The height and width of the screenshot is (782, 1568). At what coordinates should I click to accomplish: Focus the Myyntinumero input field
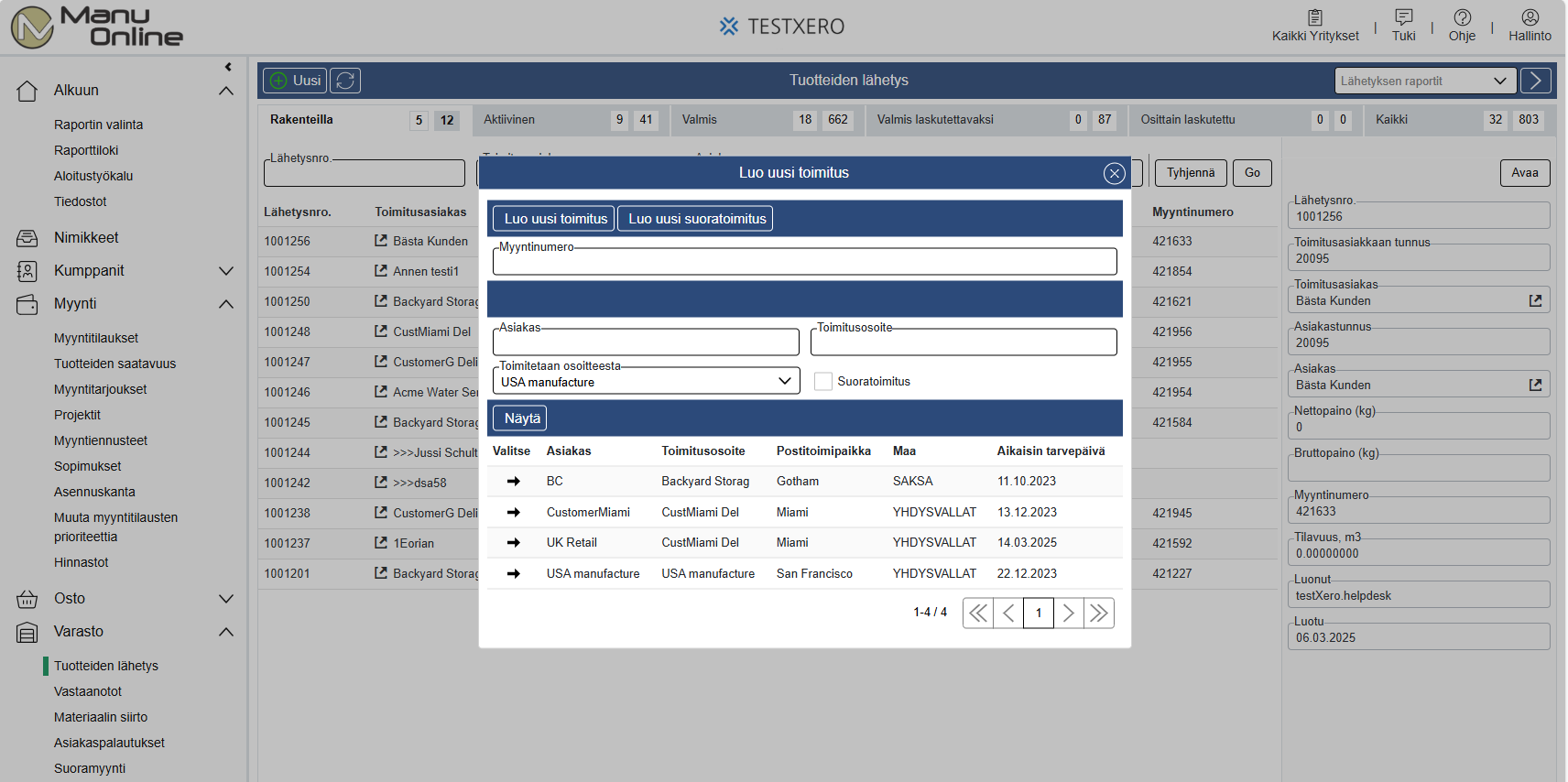click(805, 262)
